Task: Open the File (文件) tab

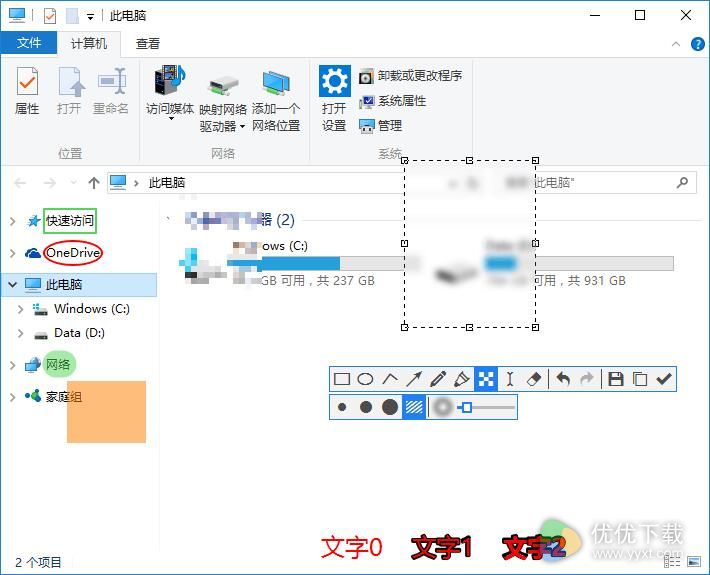Action: 29,43
